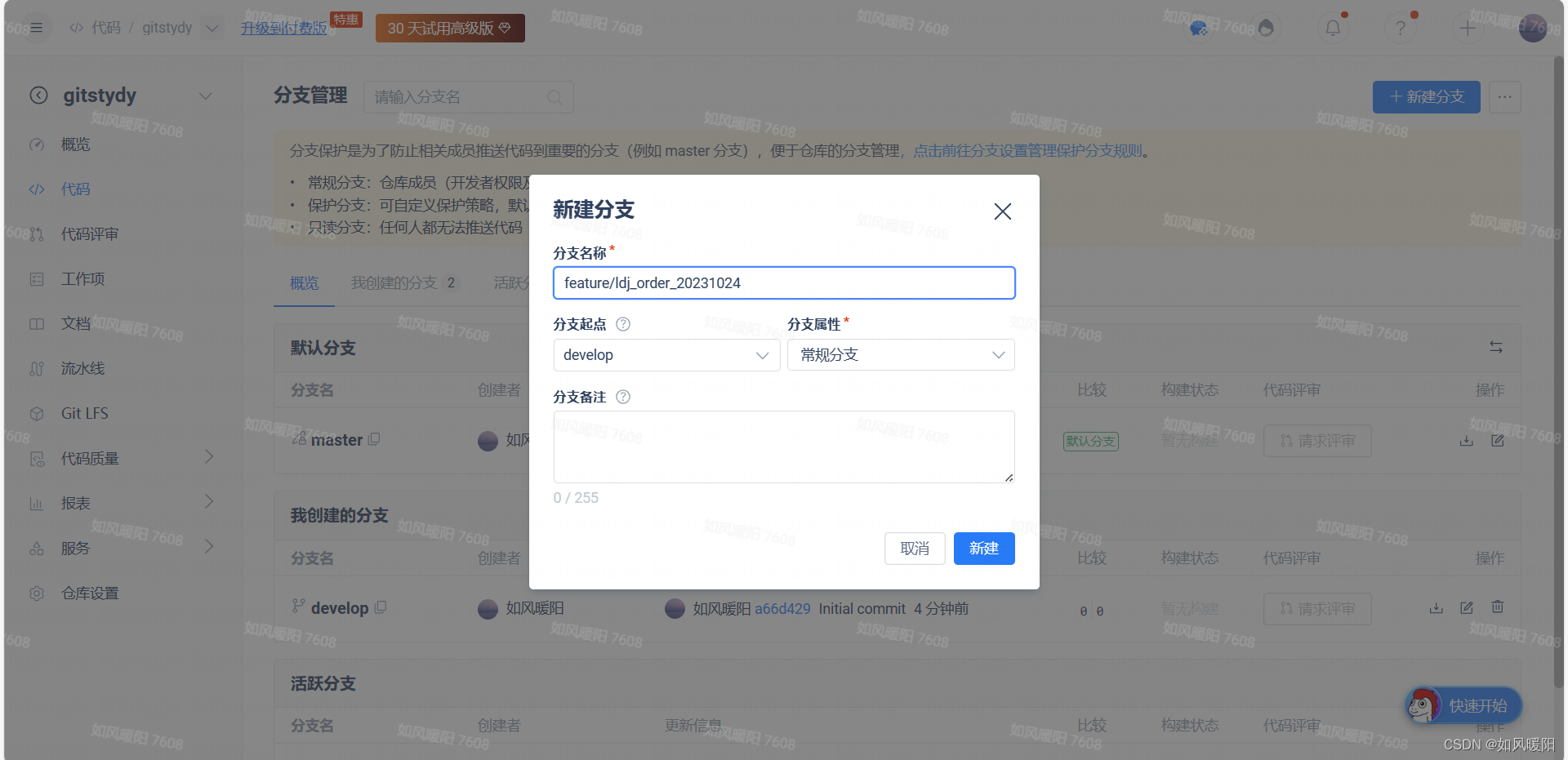Screen dimensions: 1568x760
Task: Click the help question mark icon in header
Action: coord(1400,28)
